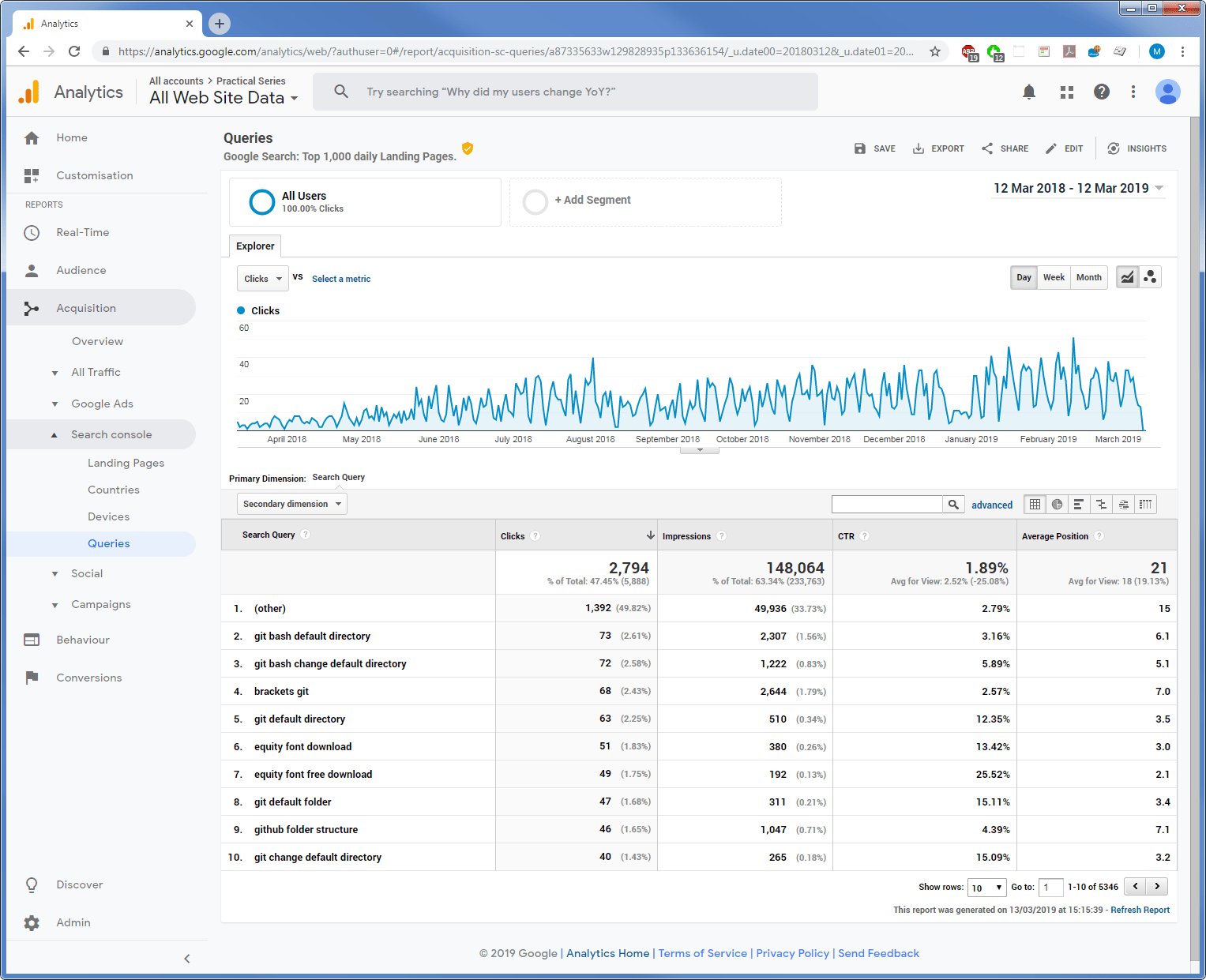Screen dimensions: 1206x980
Task: Focus the table filter search field
Action: pos(887,505)
